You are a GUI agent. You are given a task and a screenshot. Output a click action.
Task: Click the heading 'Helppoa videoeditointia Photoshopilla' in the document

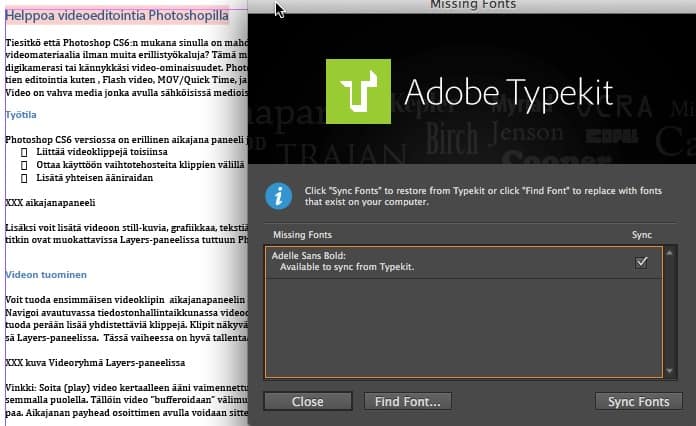coord(117,15)
